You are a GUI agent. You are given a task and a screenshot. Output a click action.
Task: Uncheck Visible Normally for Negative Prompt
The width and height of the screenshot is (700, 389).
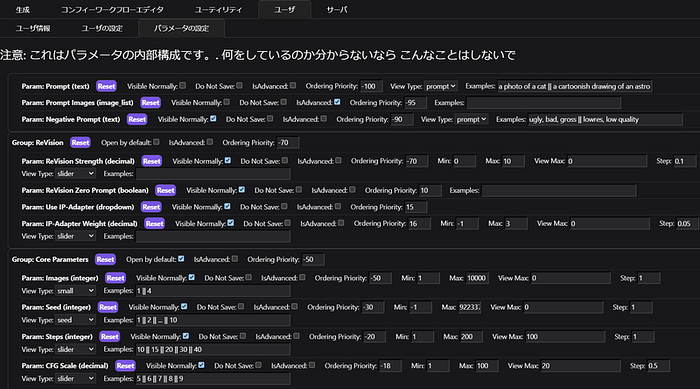pyautogui.click(x=213, y=119)
